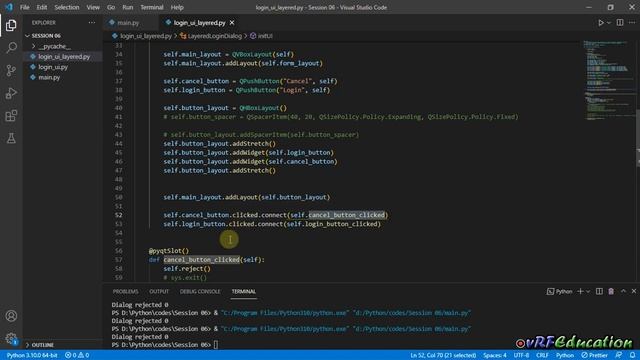
Task: Click initUI method breadcrumb
Action: (x=265, y=36)
